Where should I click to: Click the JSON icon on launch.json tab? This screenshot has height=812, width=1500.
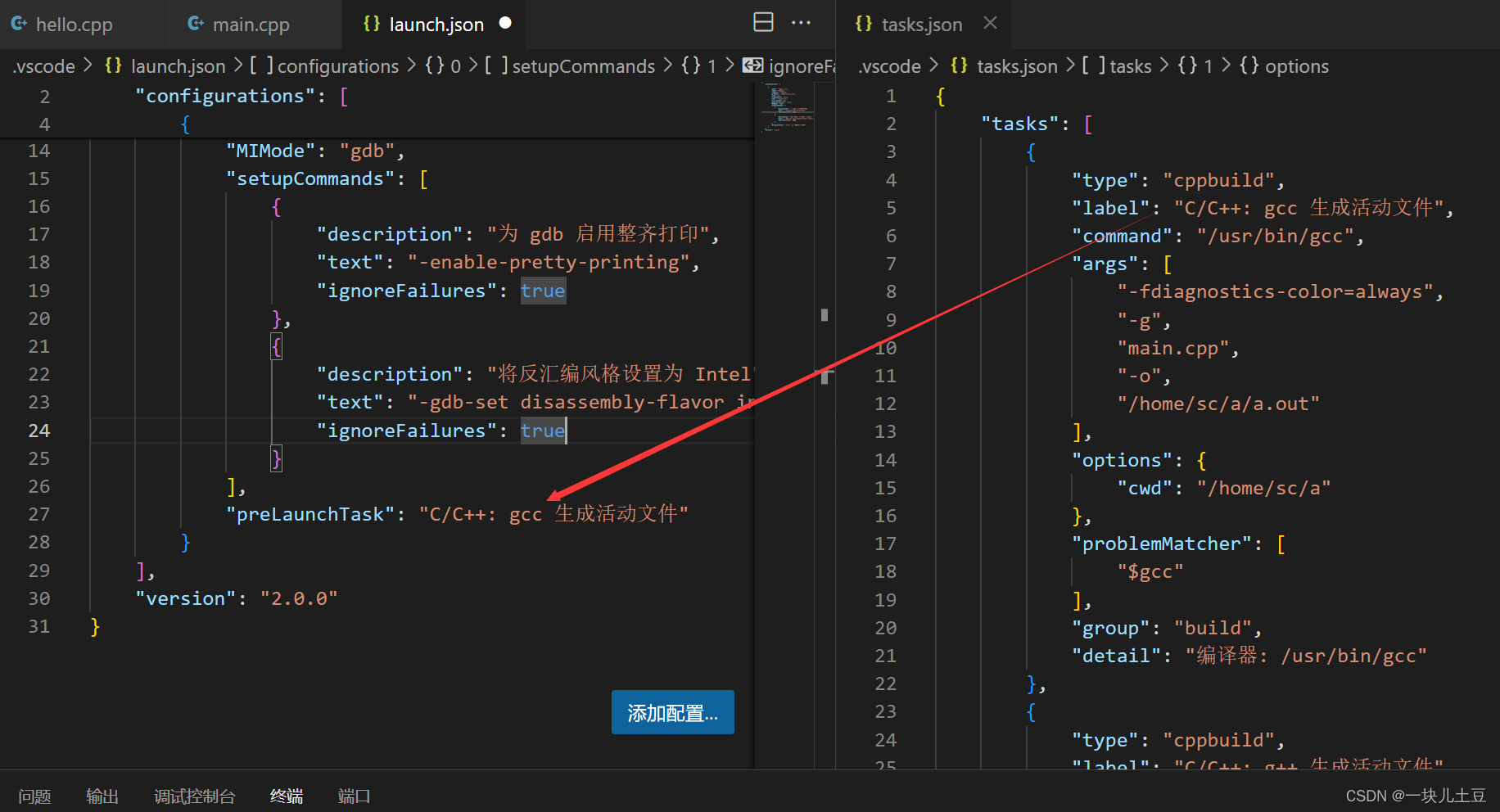370,24
